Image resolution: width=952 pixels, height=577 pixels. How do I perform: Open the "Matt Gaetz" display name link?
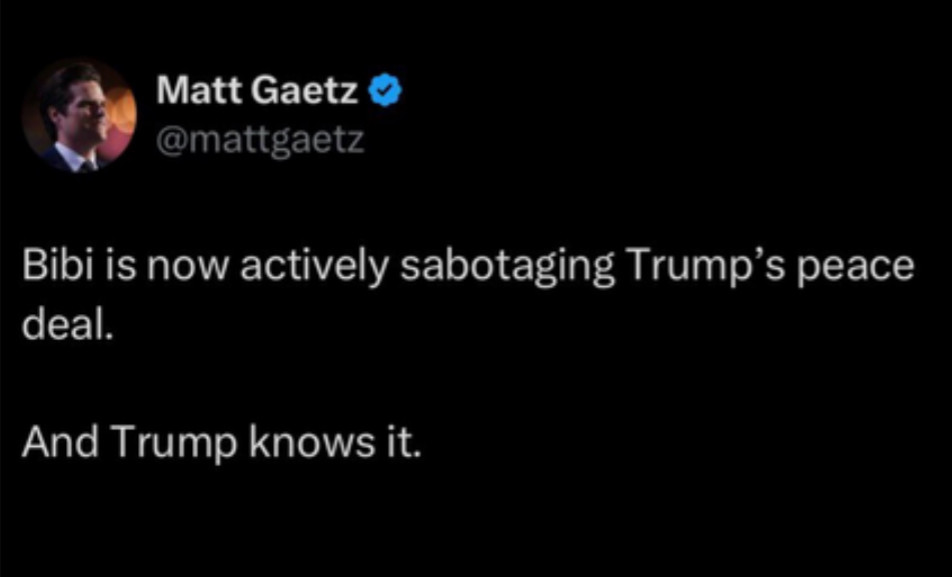[x=258, y=94]
